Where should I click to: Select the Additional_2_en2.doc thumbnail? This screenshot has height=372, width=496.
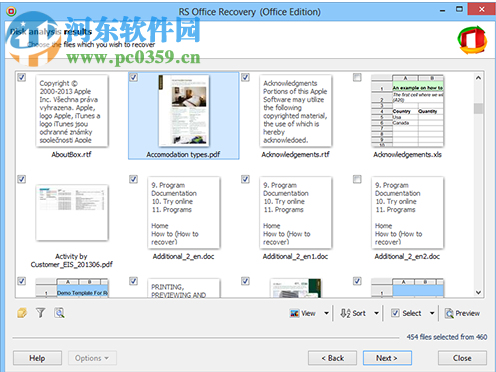pyautogui.click(x=407, y=213)
